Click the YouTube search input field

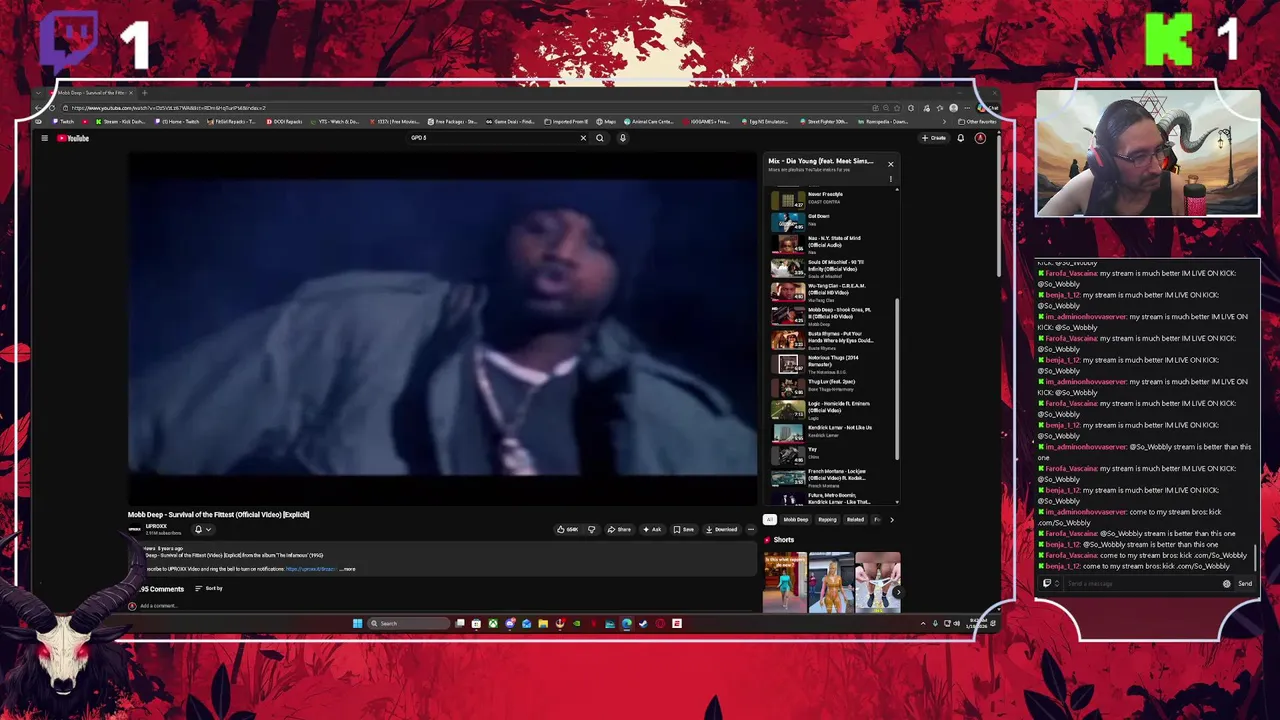(x=490, y=138)
